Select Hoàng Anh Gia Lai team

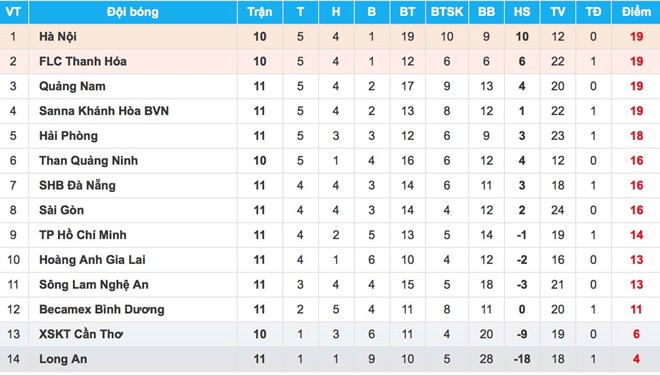tap(92, 260)
